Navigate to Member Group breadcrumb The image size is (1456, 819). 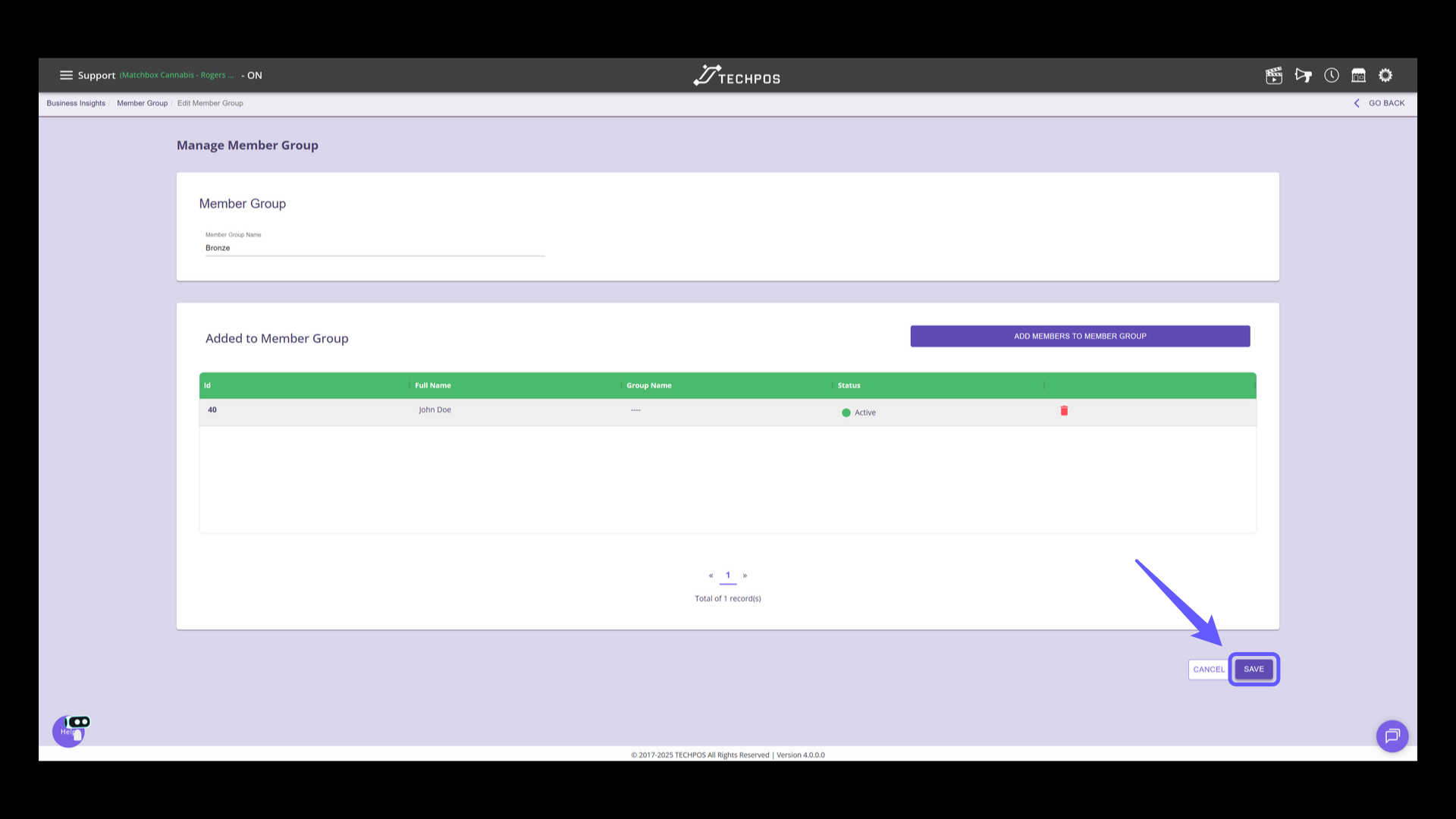pos(142,103)
